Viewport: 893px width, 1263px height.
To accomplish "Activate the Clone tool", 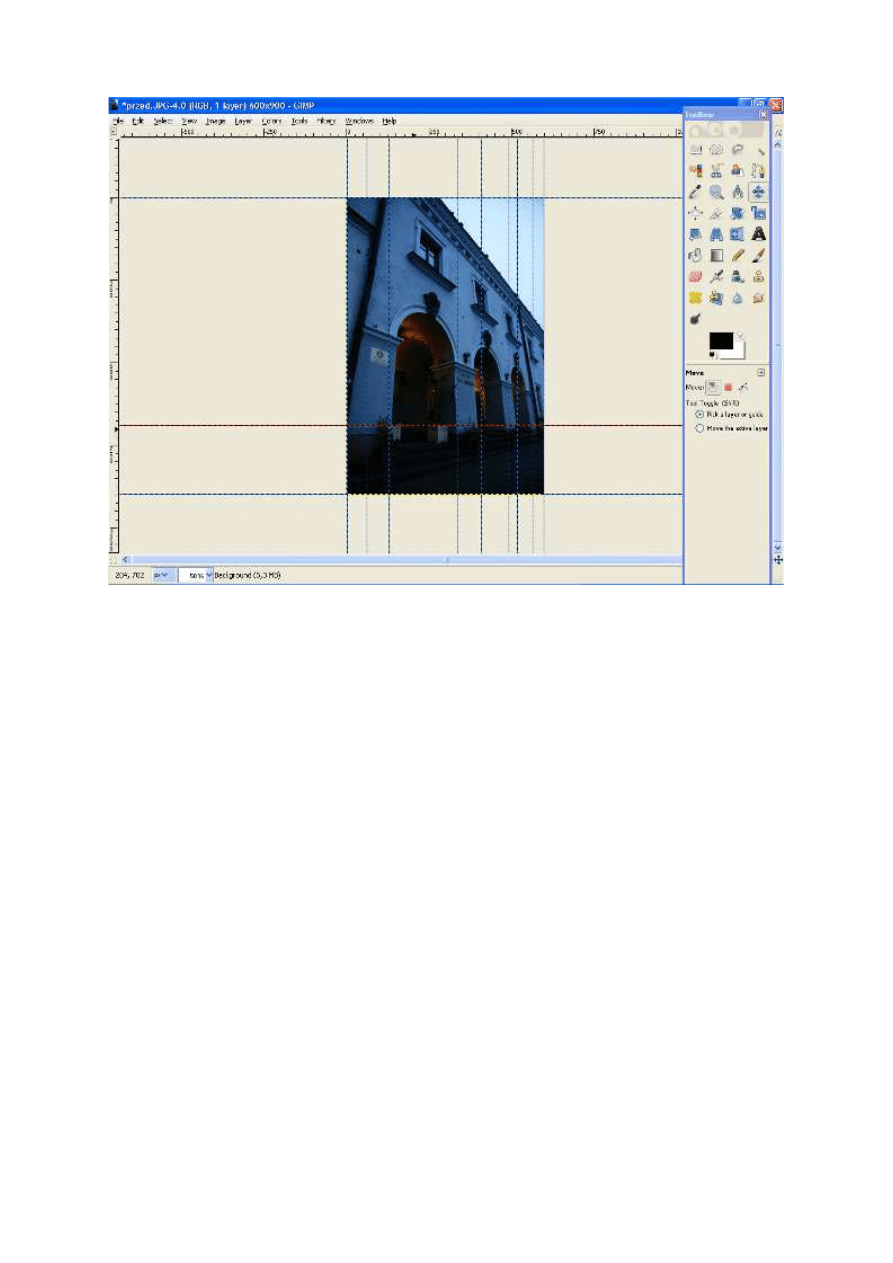I will [x=759, y=277].
